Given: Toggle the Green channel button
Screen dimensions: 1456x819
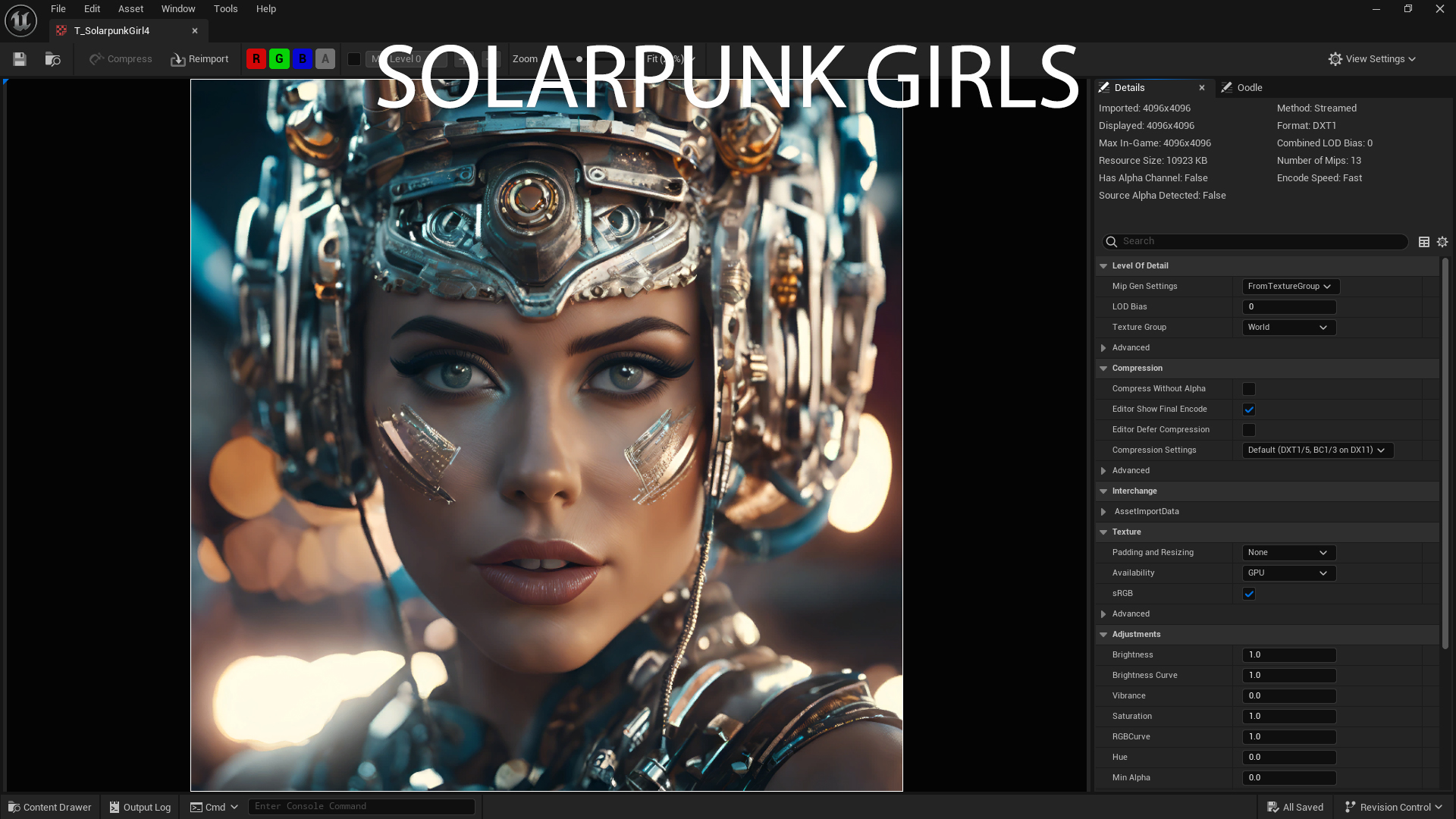Looking at the screenshot, I should click(x=279, y=59).
